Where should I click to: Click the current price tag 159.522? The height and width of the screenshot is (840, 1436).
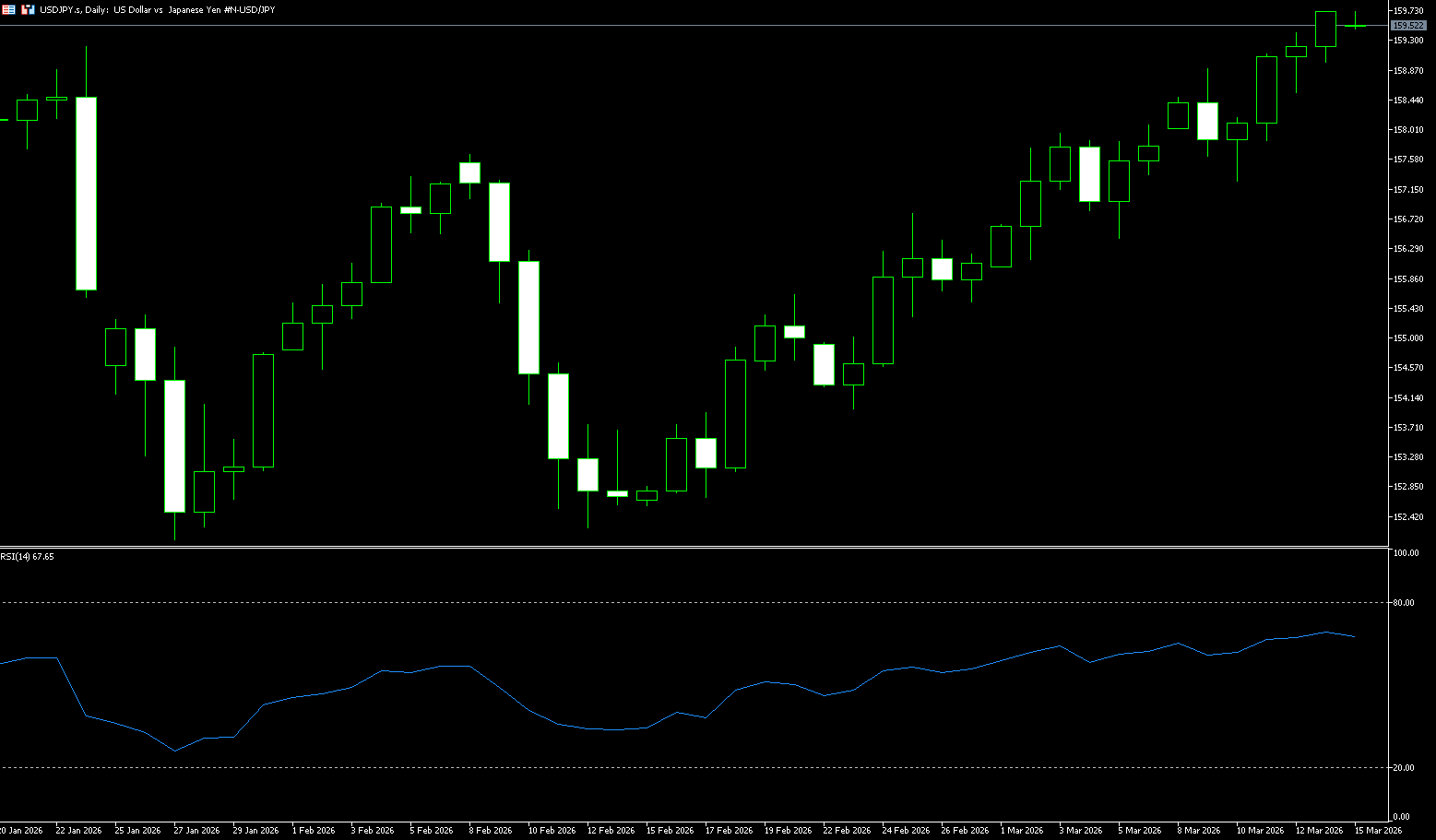point(1407,26)
